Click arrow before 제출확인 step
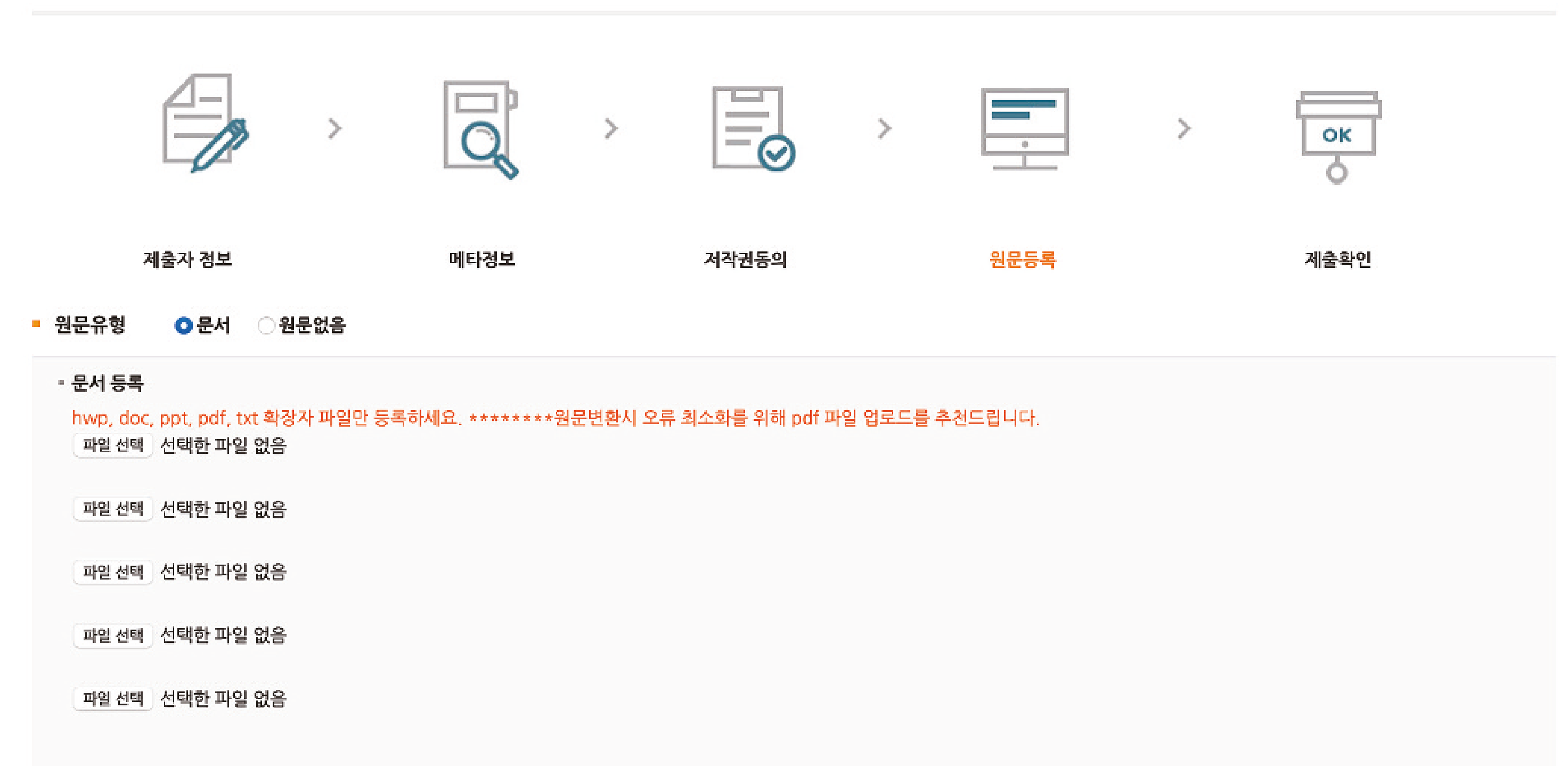Viewport: 1568px width, 766px height. 1183,128
